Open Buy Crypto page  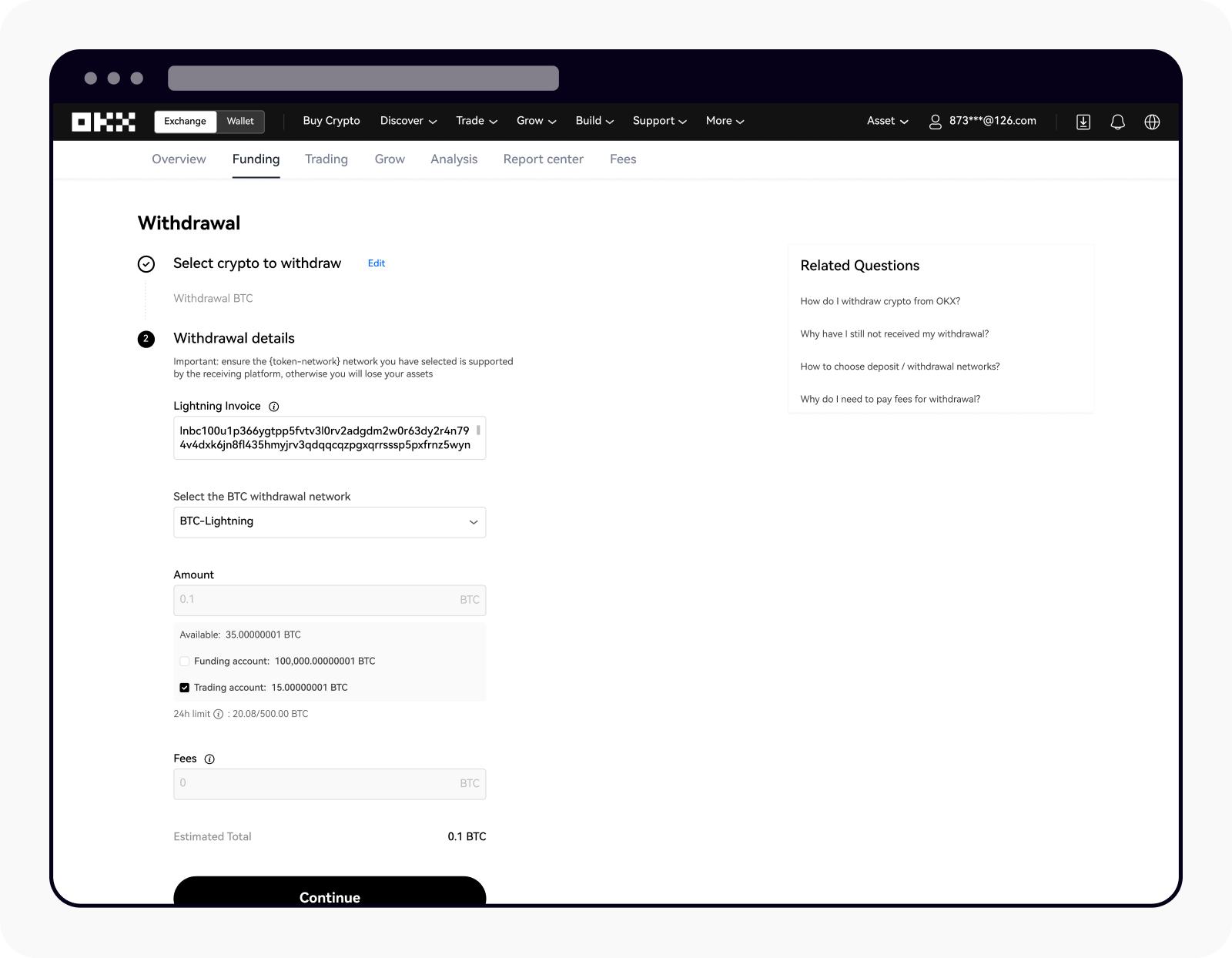coord(331,121)
